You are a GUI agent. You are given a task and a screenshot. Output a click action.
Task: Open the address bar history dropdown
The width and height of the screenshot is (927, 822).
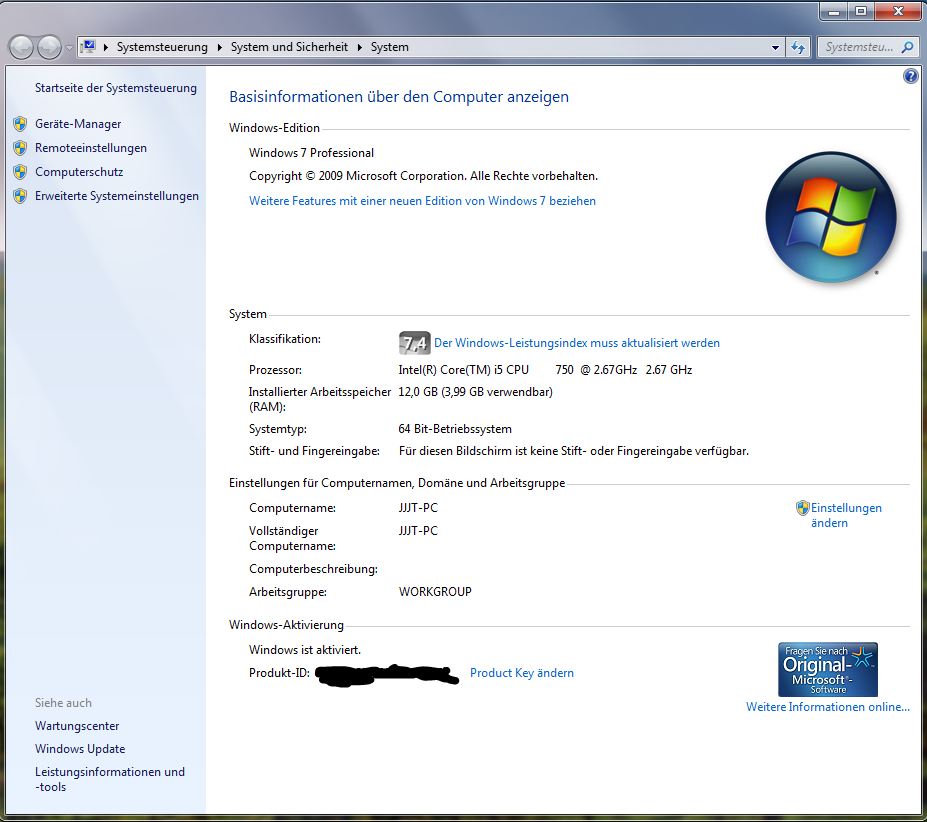[775, 47]
